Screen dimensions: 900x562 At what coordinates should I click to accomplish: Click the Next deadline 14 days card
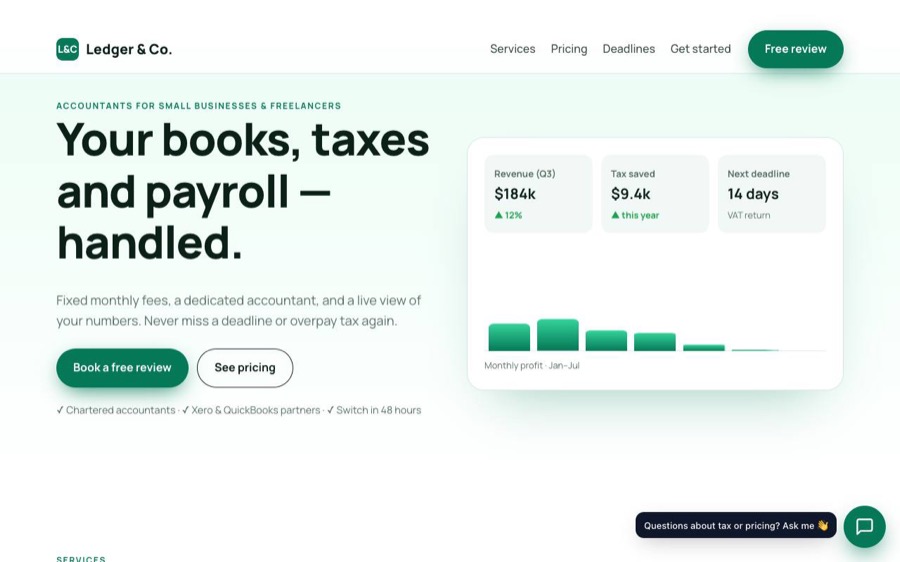[772, 194]
